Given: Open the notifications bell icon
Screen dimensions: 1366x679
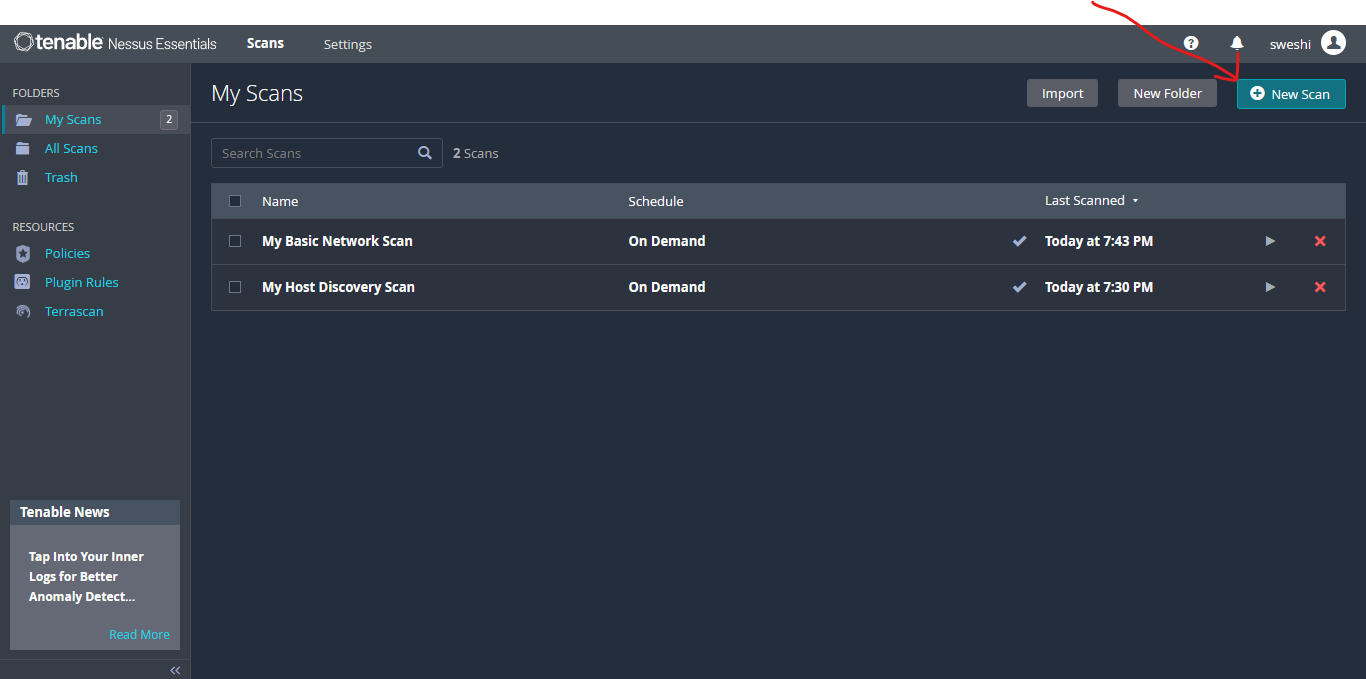Looking at the screenshot, I should click(1237, 43).
